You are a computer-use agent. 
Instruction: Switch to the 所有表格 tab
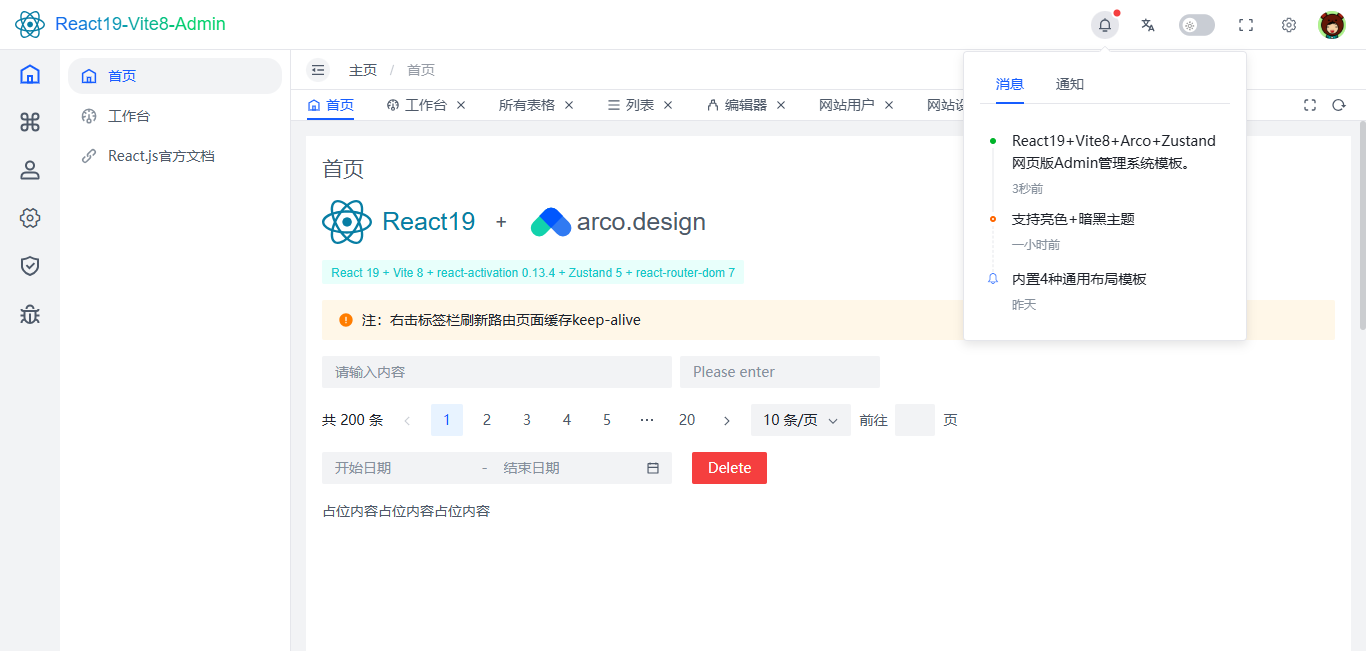click(x=527, y=105)
